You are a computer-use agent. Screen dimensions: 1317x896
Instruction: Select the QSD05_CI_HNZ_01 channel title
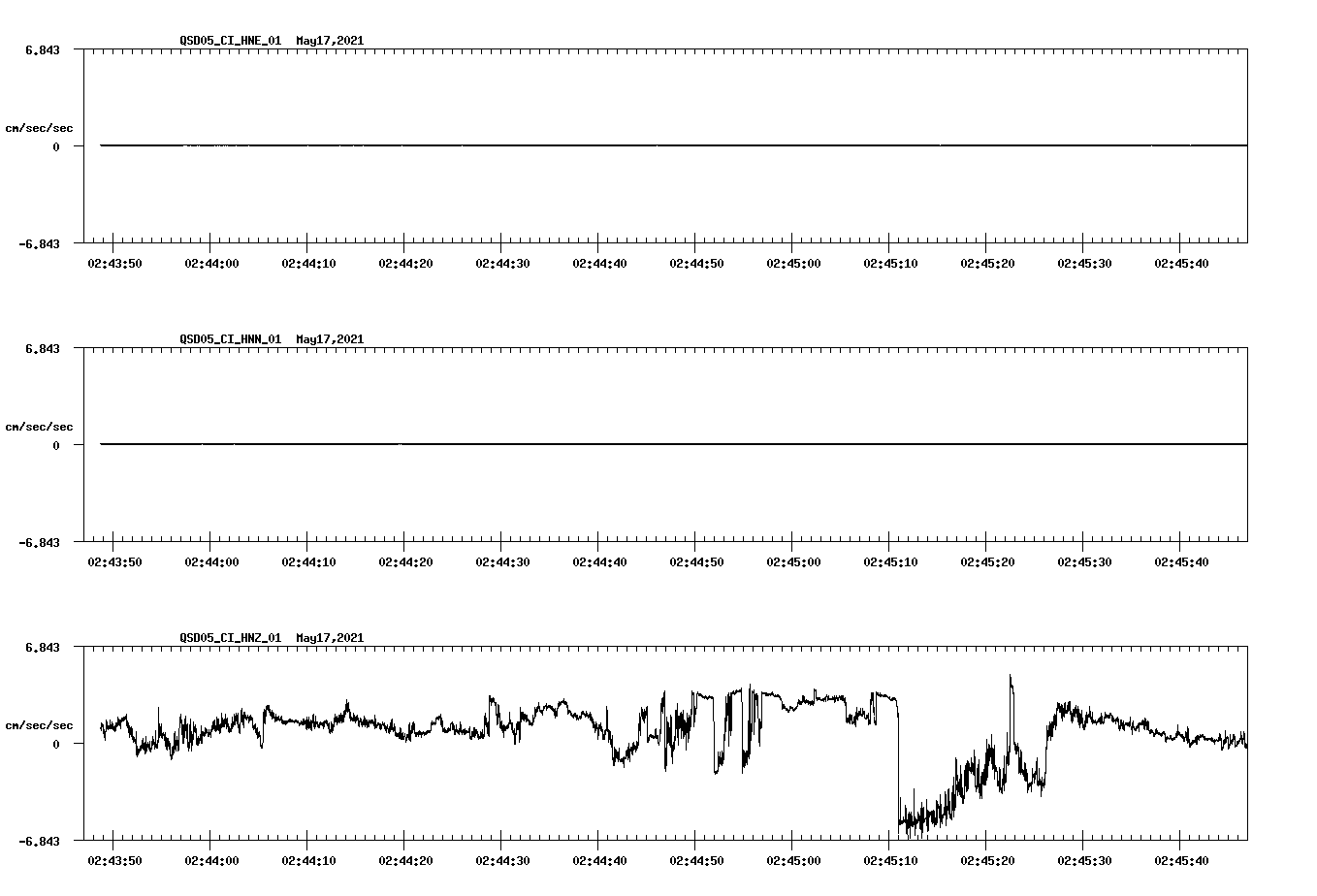228,638
